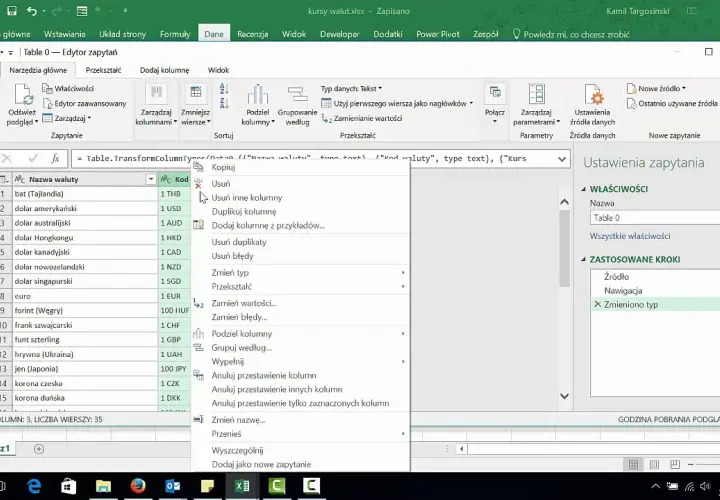Viewport: 720px width, 500px height.
Task: Collapse the ZASTOSOWANE KROKI section
Action: (584, 259)
